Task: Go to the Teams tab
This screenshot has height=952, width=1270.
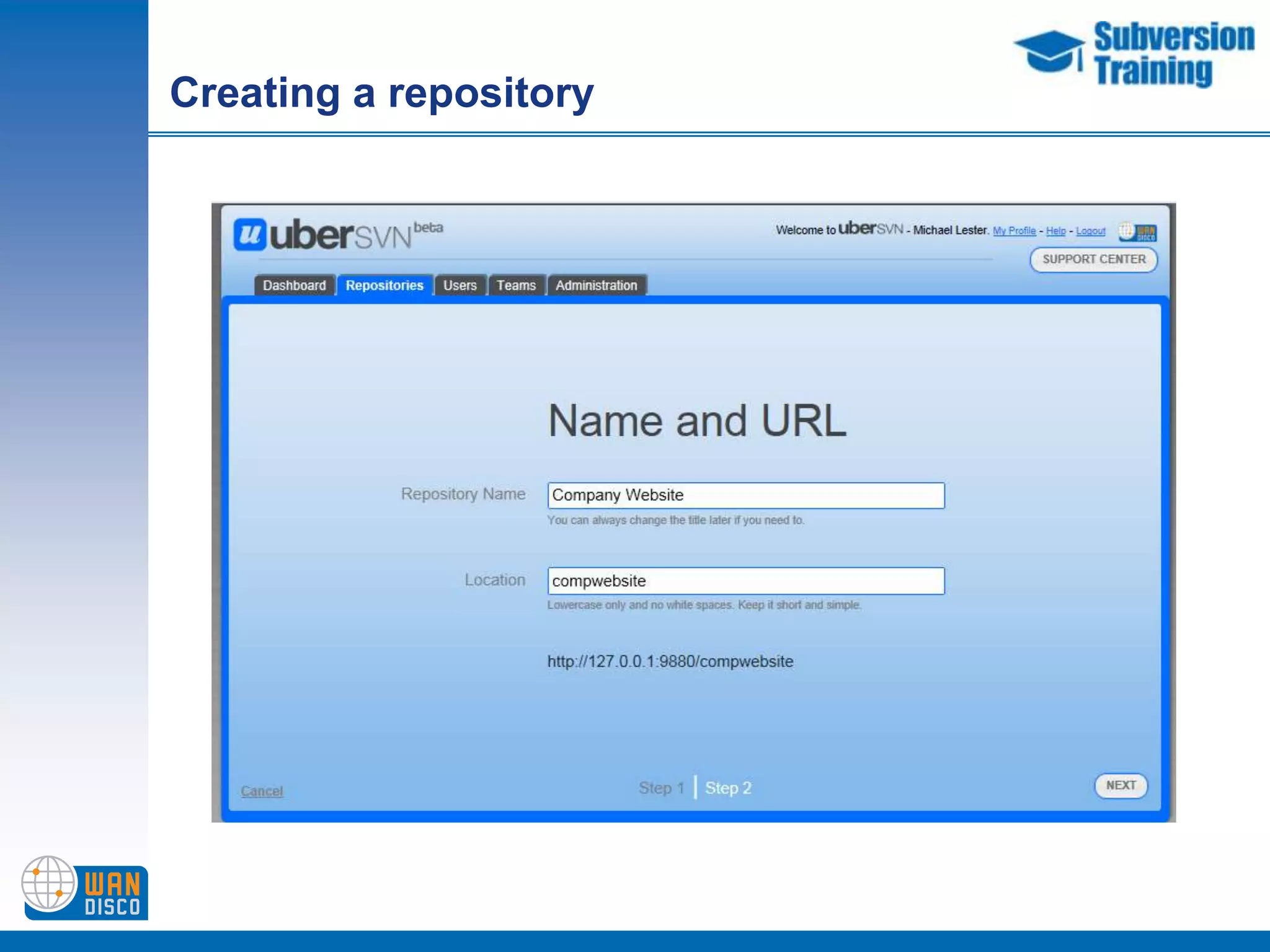Action: (516, 285)
